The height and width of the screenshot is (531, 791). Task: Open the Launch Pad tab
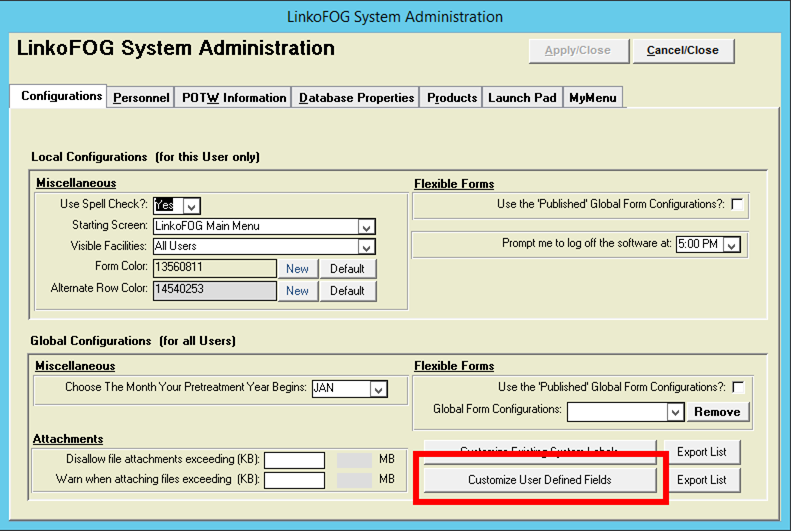pos(522,98)
